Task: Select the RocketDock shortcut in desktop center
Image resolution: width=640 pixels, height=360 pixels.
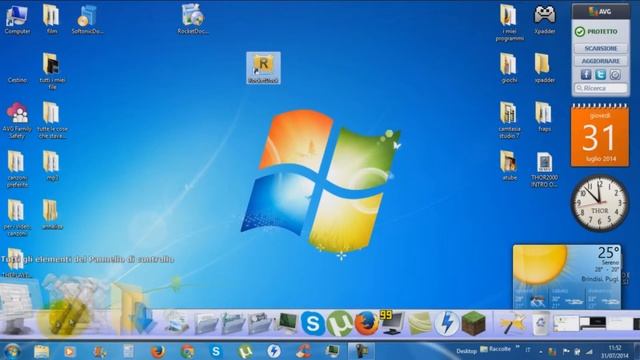Action: [263, 68]
